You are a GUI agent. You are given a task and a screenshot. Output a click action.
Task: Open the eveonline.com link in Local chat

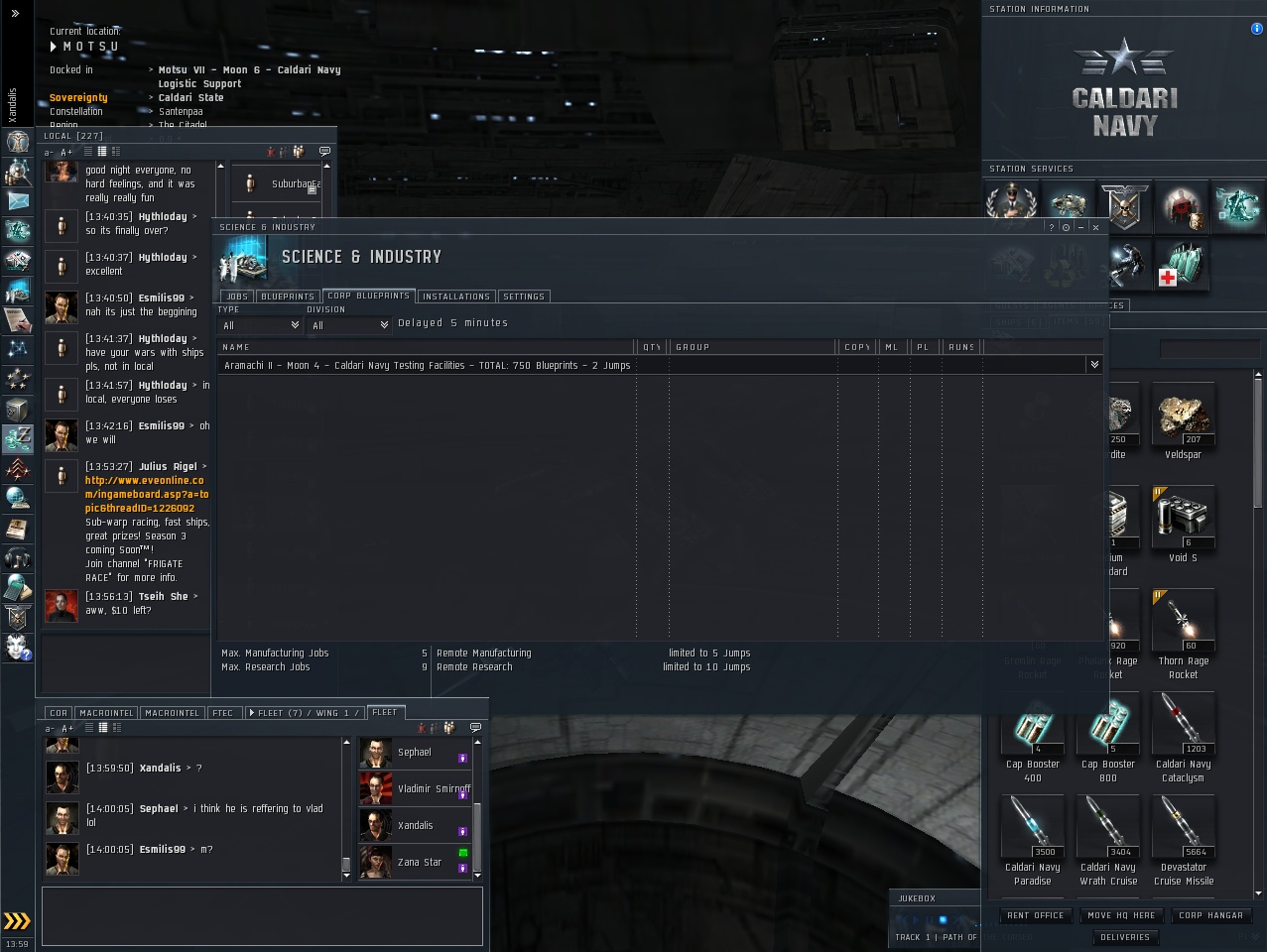[x=147, y=494]
